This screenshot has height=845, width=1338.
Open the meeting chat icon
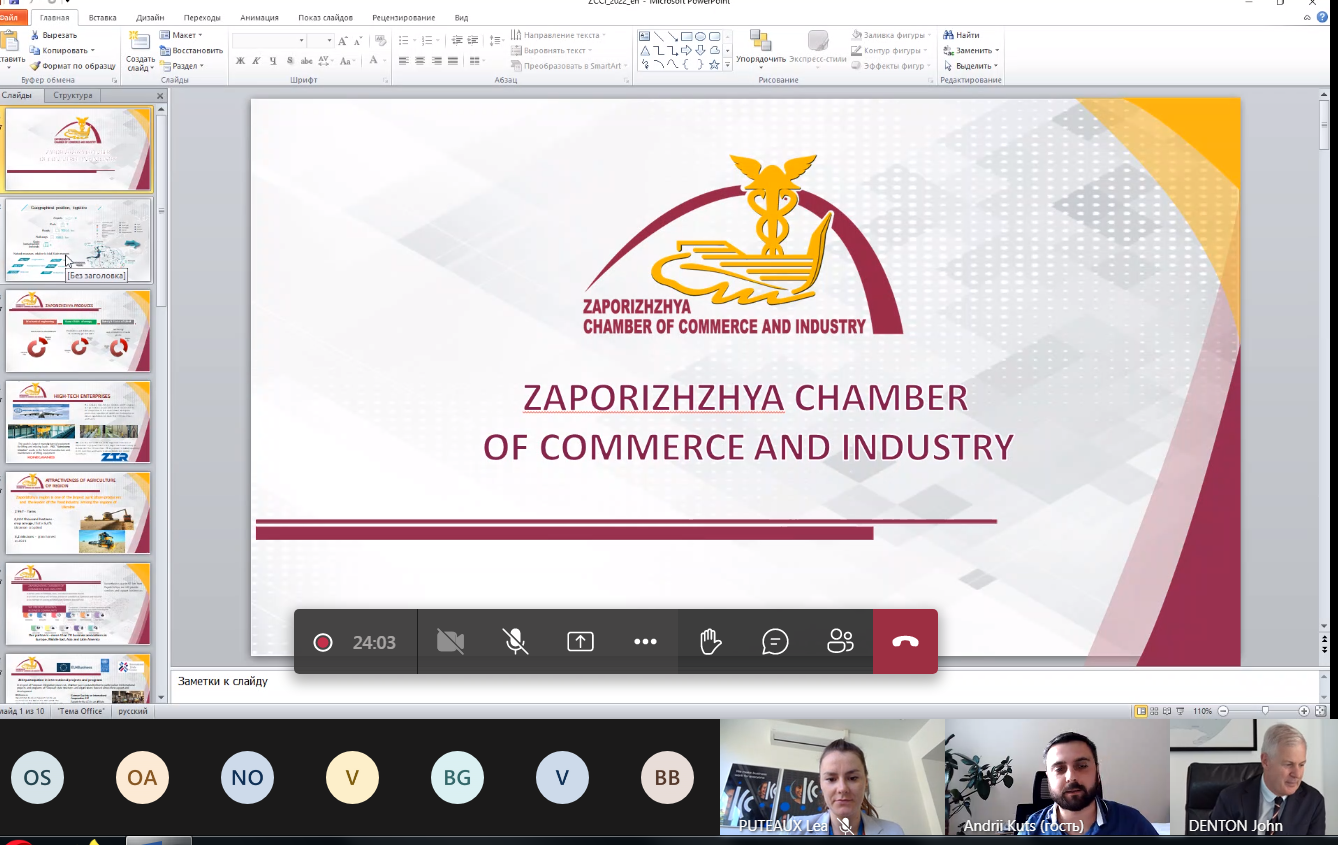[x=775, y=642]
